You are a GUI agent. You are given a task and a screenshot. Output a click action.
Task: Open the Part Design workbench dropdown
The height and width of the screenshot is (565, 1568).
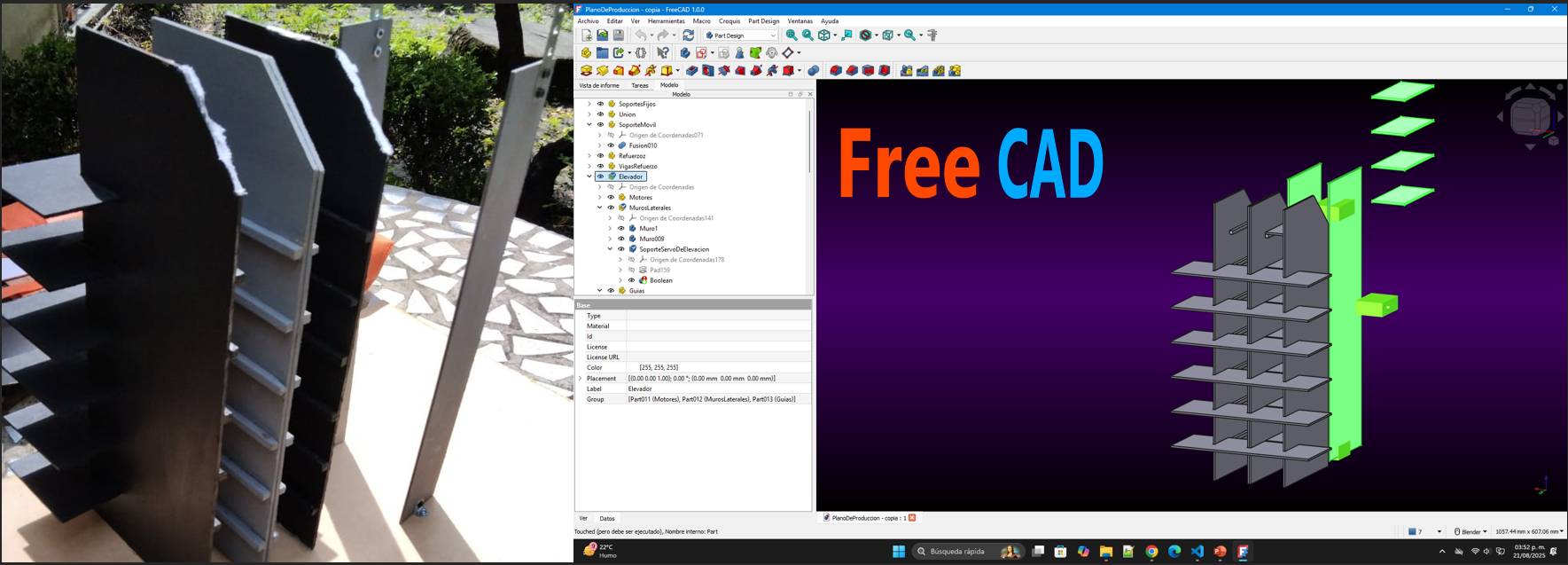point(742,35)
